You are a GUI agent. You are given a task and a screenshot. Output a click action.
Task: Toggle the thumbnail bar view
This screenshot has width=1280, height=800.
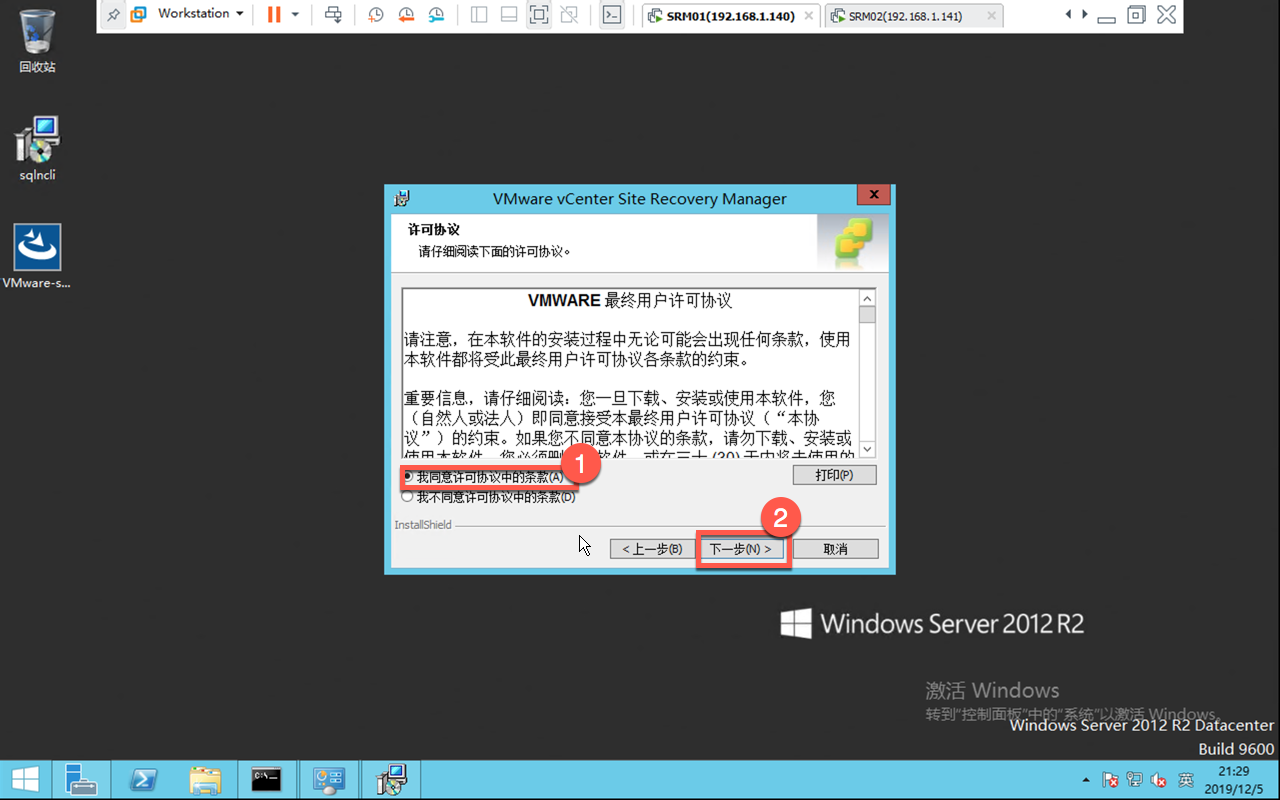[509, 15]
